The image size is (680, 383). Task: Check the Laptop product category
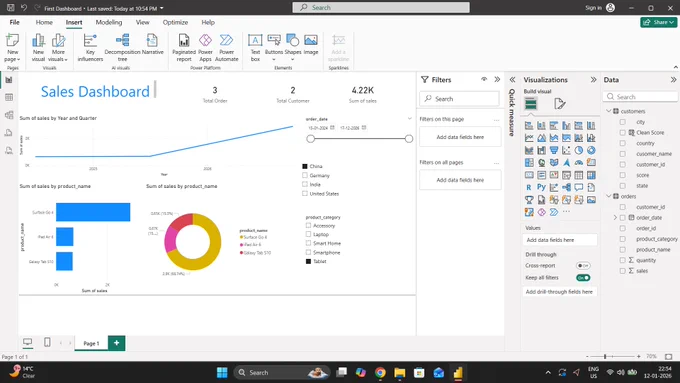pos(308,234)
